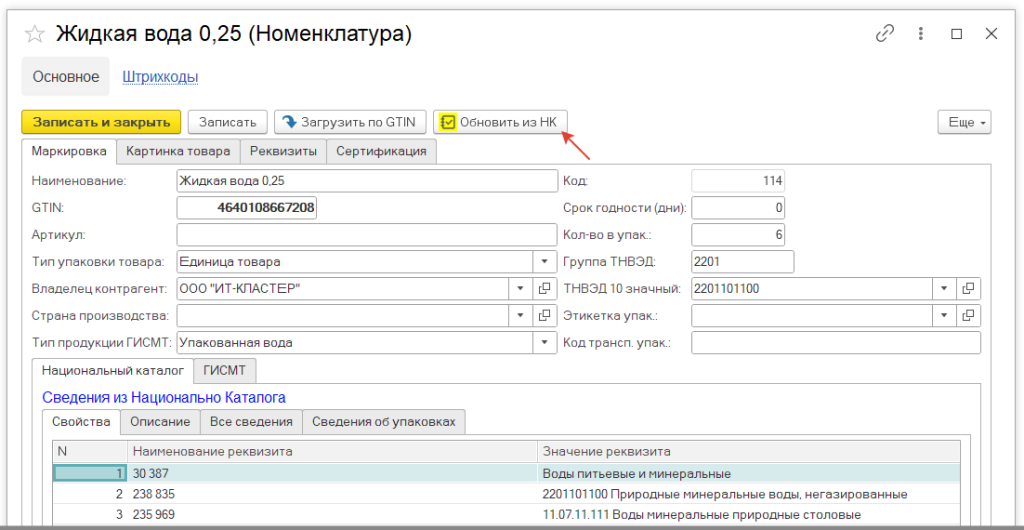The width and height of the screenshot is (1024, 530).
Task: Expand the Этикетка упак. dropdown
Action: pos(944,315)
